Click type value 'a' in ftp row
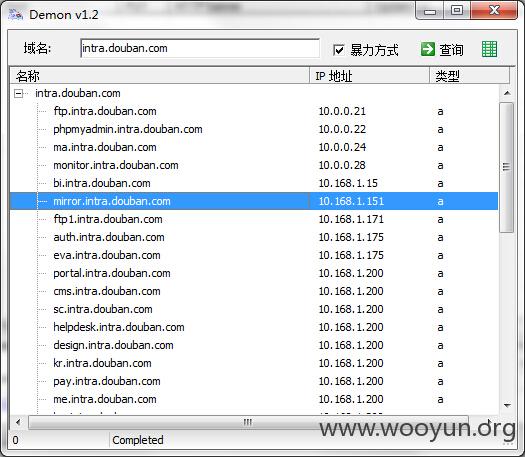The width and height of the screenshot is (525, 457). 440,111
